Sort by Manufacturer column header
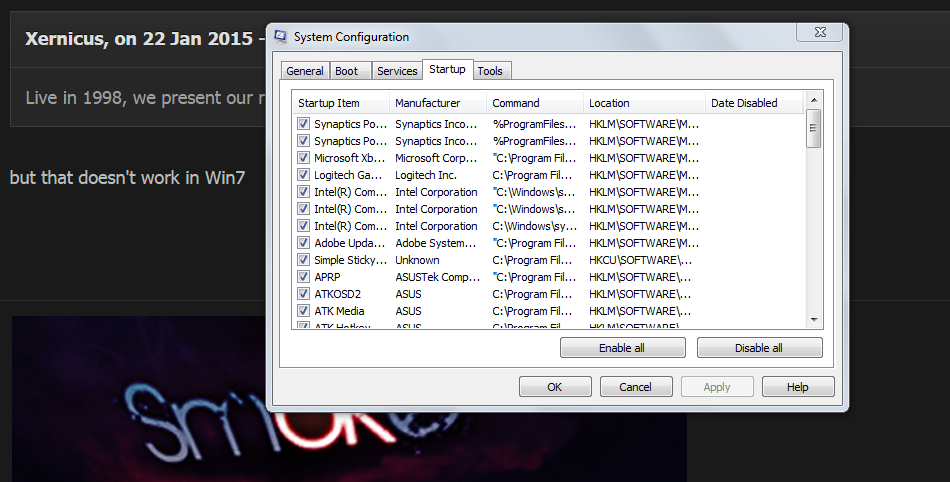 click(x=438, y=103)
